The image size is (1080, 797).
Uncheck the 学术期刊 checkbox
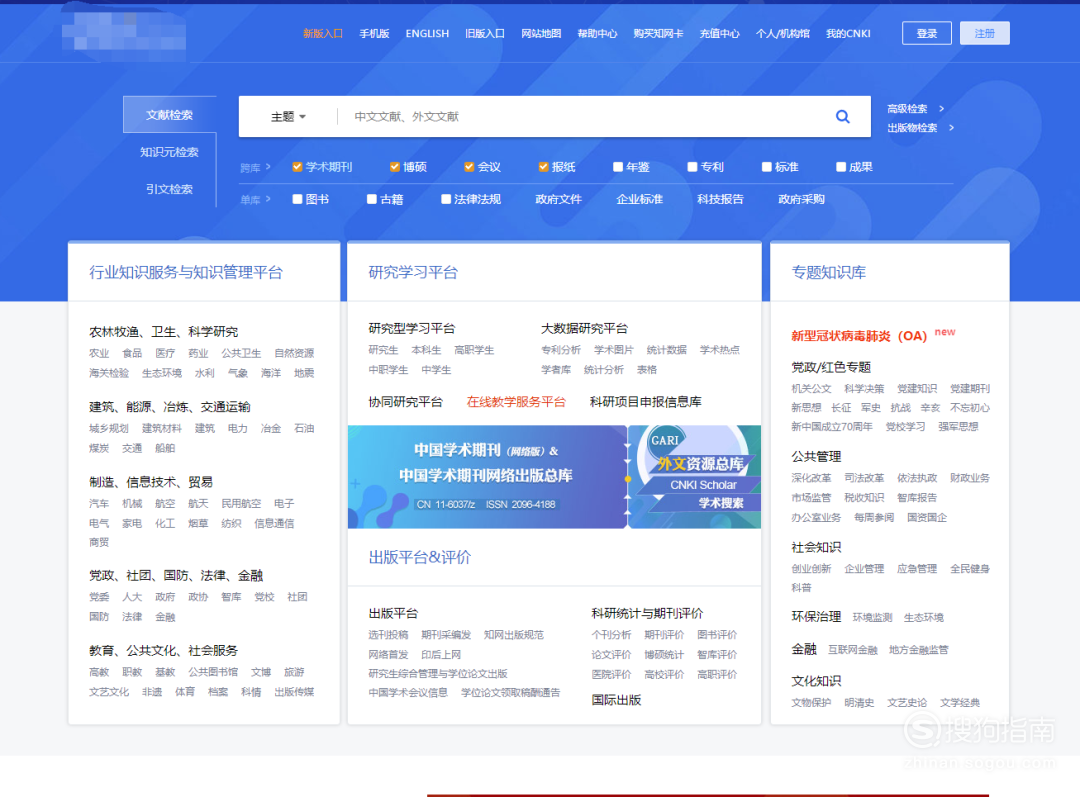coord(297,167)
